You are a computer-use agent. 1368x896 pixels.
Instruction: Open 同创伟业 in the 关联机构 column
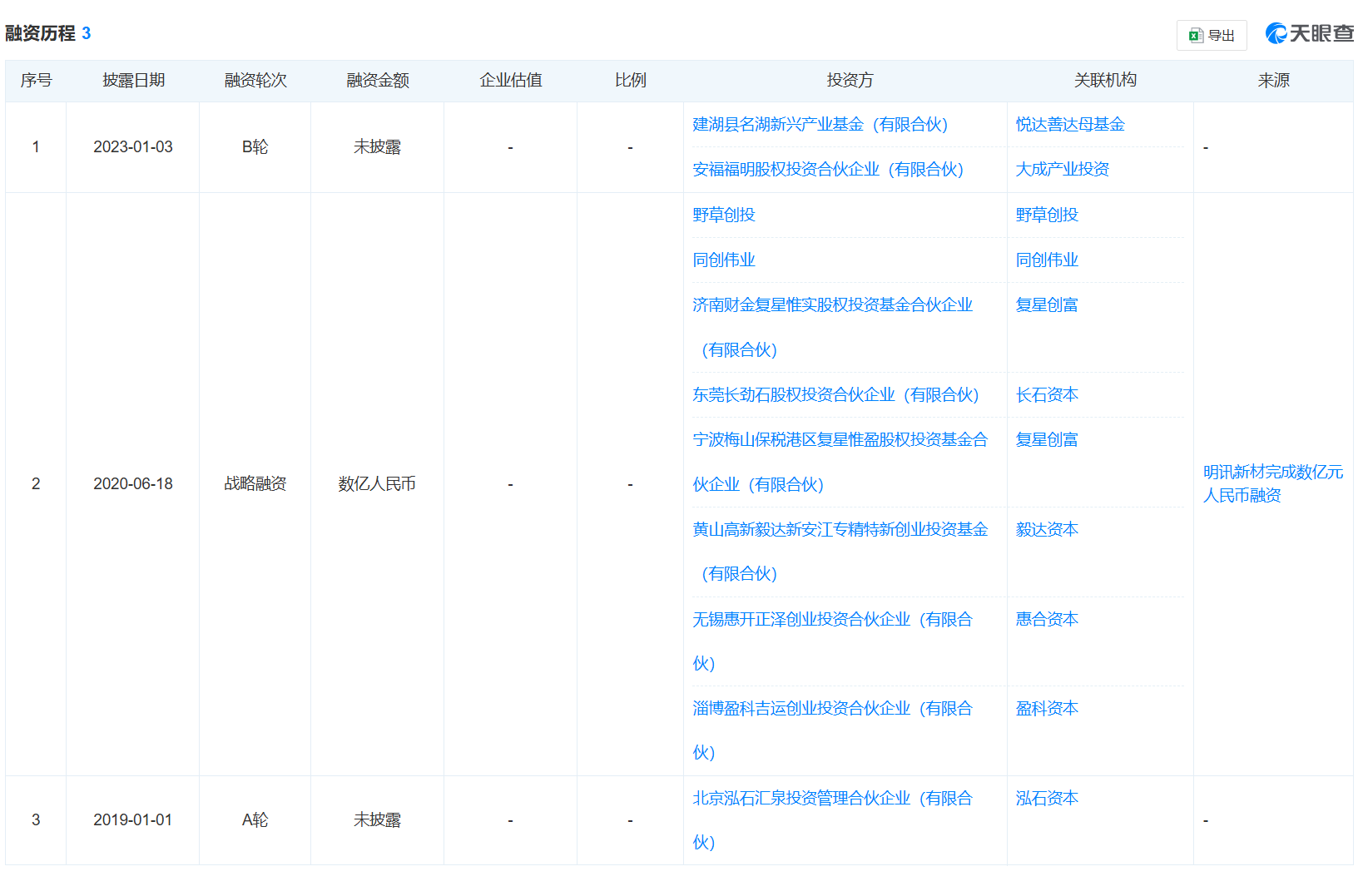(1047, 260)
